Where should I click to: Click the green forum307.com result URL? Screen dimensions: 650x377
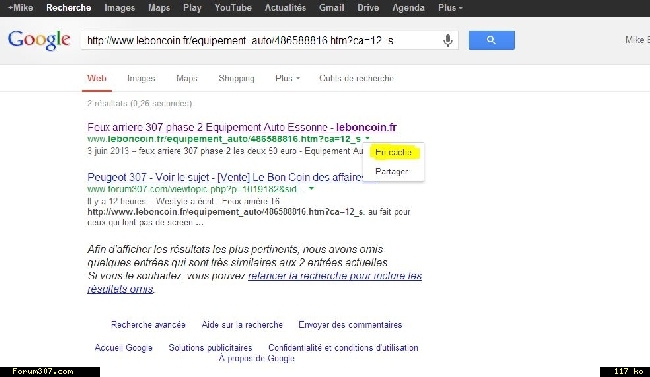coord(192,189)
